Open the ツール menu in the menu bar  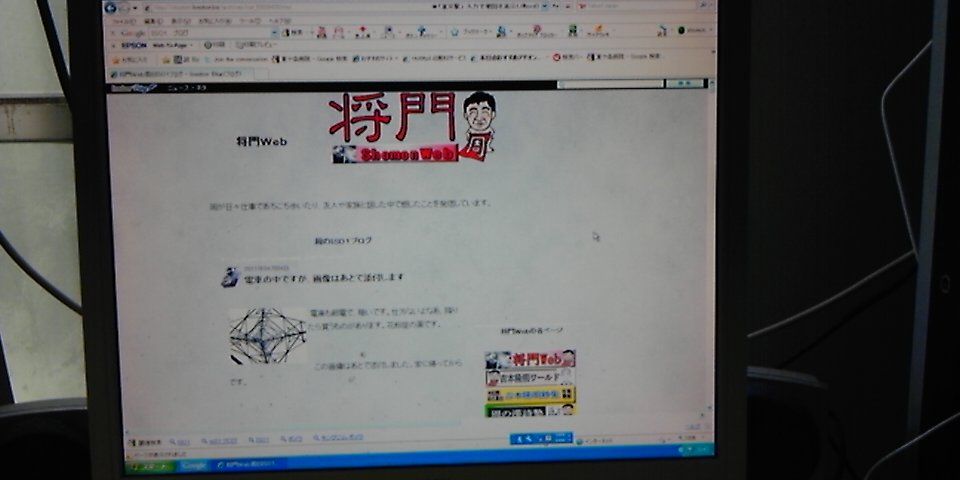[250, 20]
